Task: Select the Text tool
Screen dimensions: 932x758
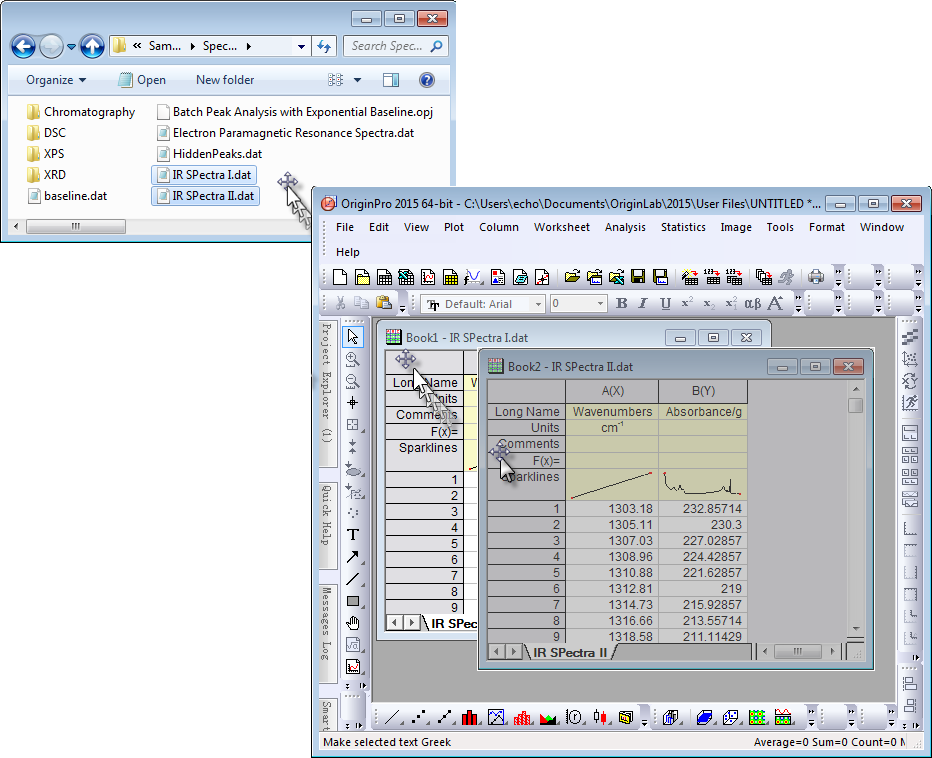Action: pos(353,535)
